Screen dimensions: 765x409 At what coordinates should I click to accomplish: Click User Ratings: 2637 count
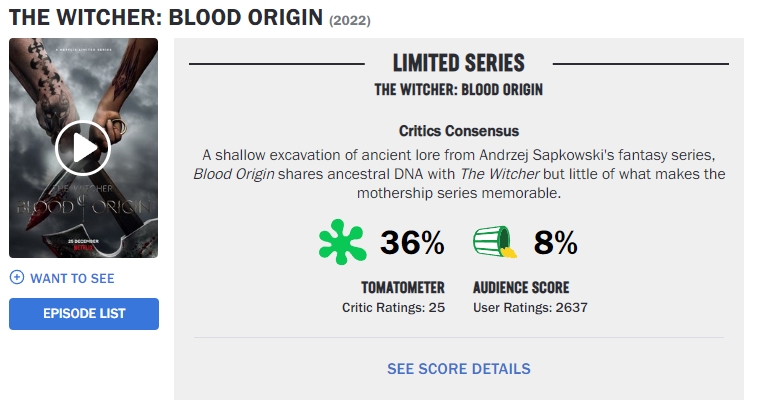(x=530, y=307)
